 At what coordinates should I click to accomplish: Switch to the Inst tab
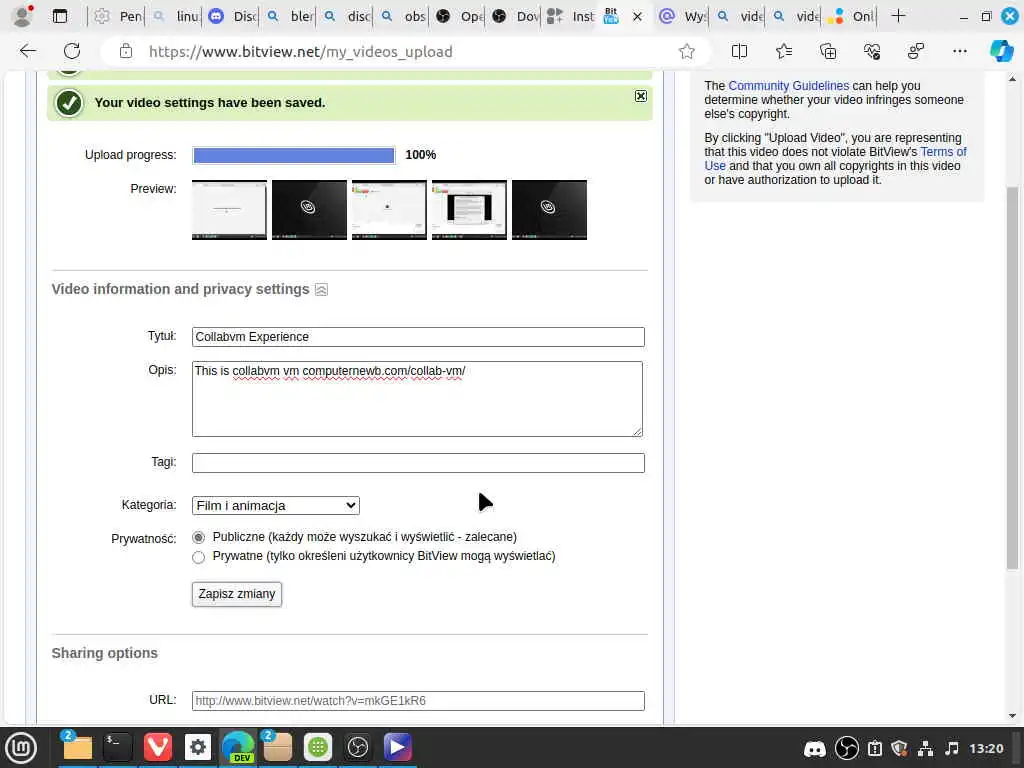click(570, 16)
